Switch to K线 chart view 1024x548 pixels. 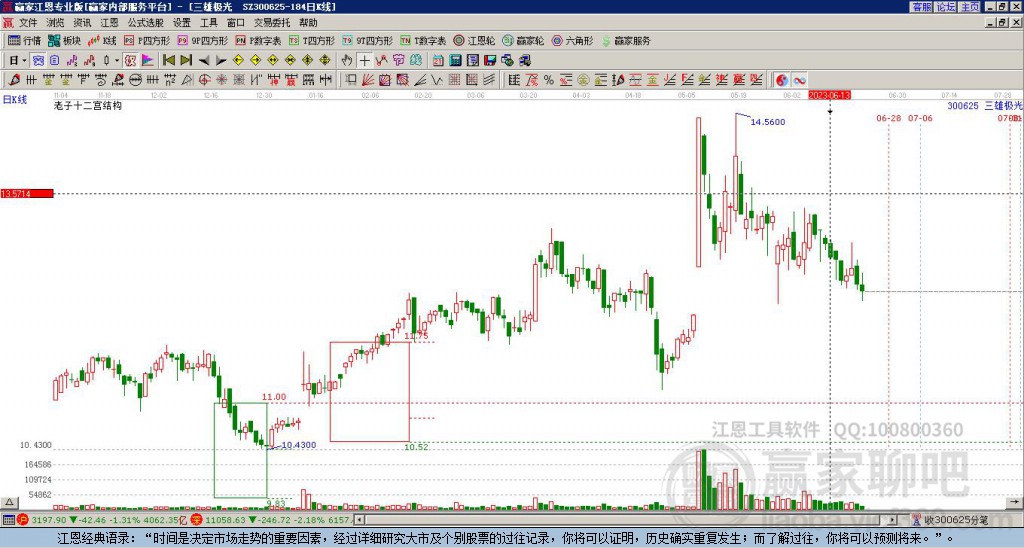(x=102, y=40)
